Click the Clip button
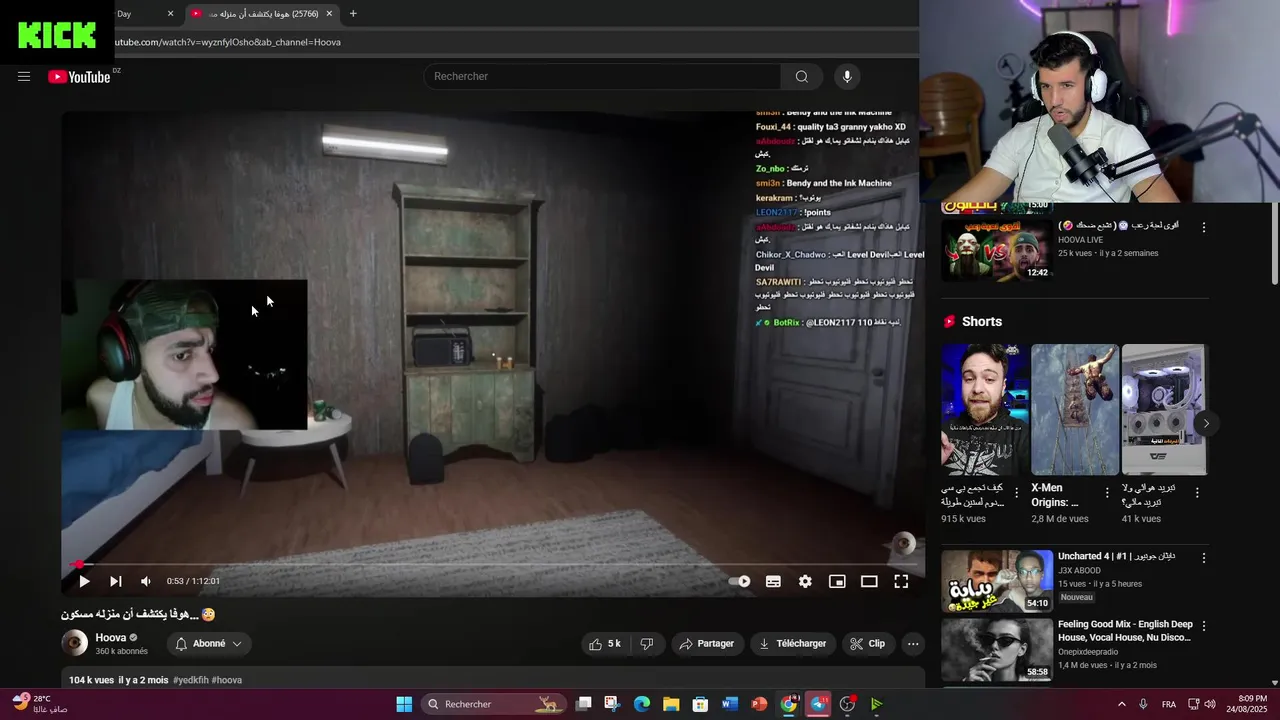 coord(867,644)
